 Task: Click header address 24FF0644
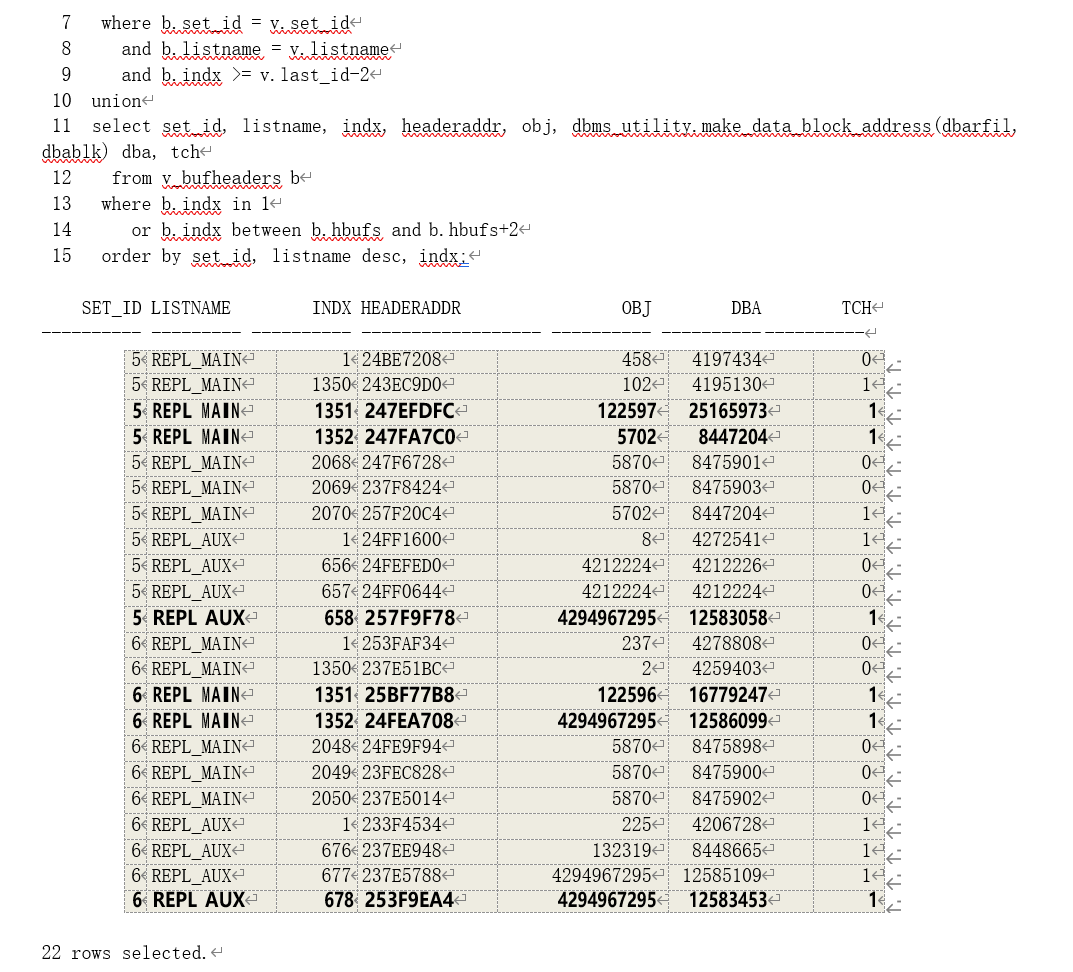(401, 592)
